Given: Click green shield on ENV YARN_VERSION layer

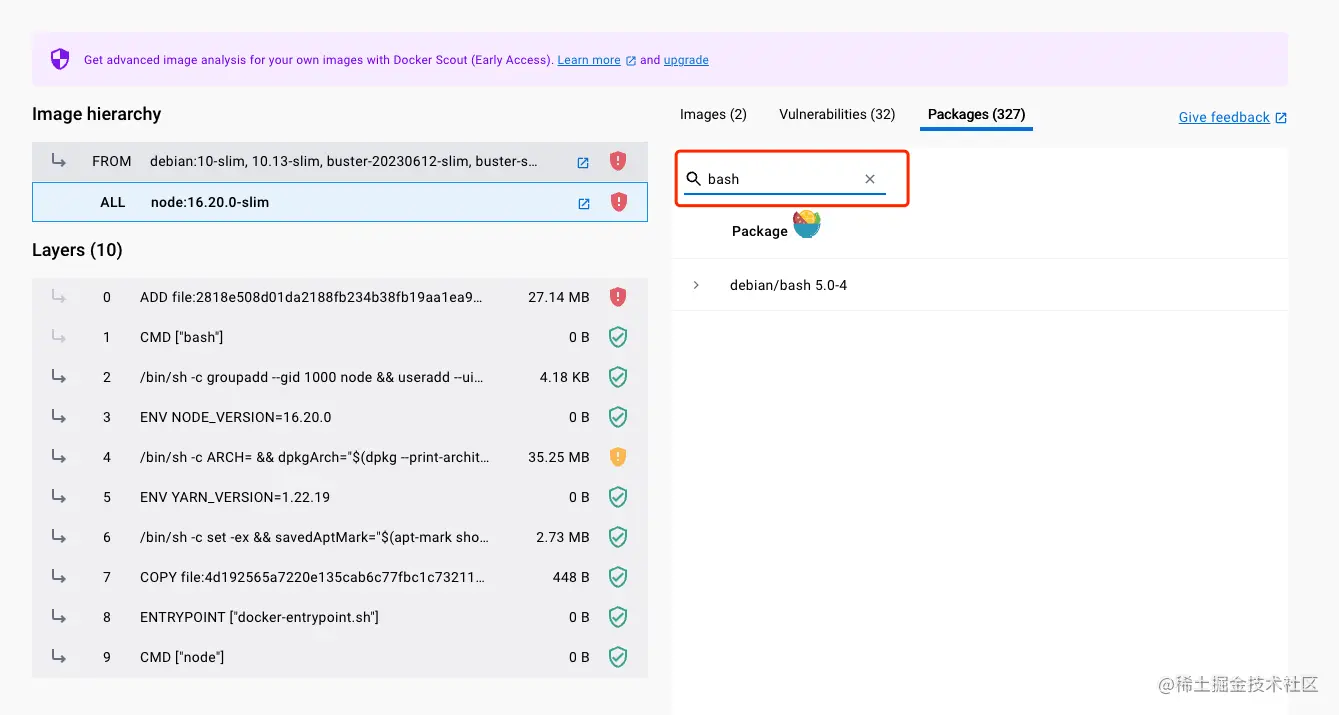Looking at the screenshot, I should [x=618, y=497].
